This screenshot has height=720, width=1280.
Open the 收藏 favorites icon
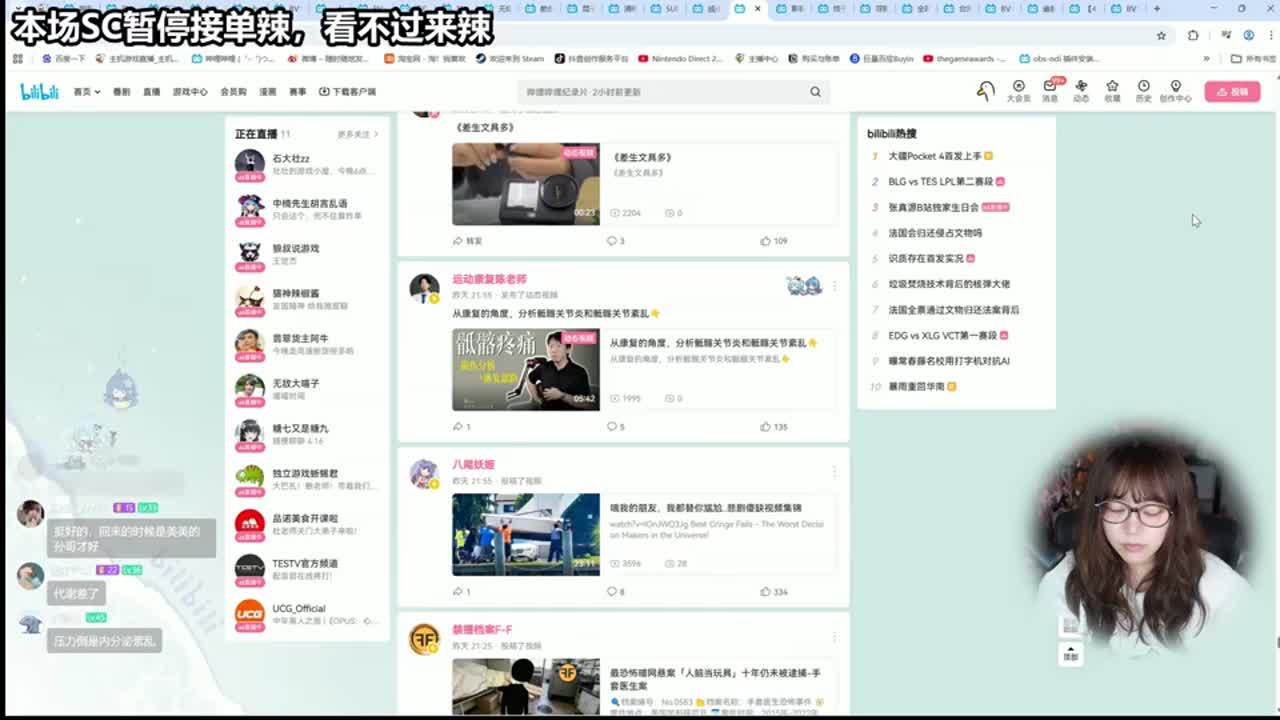(1112, 90)
